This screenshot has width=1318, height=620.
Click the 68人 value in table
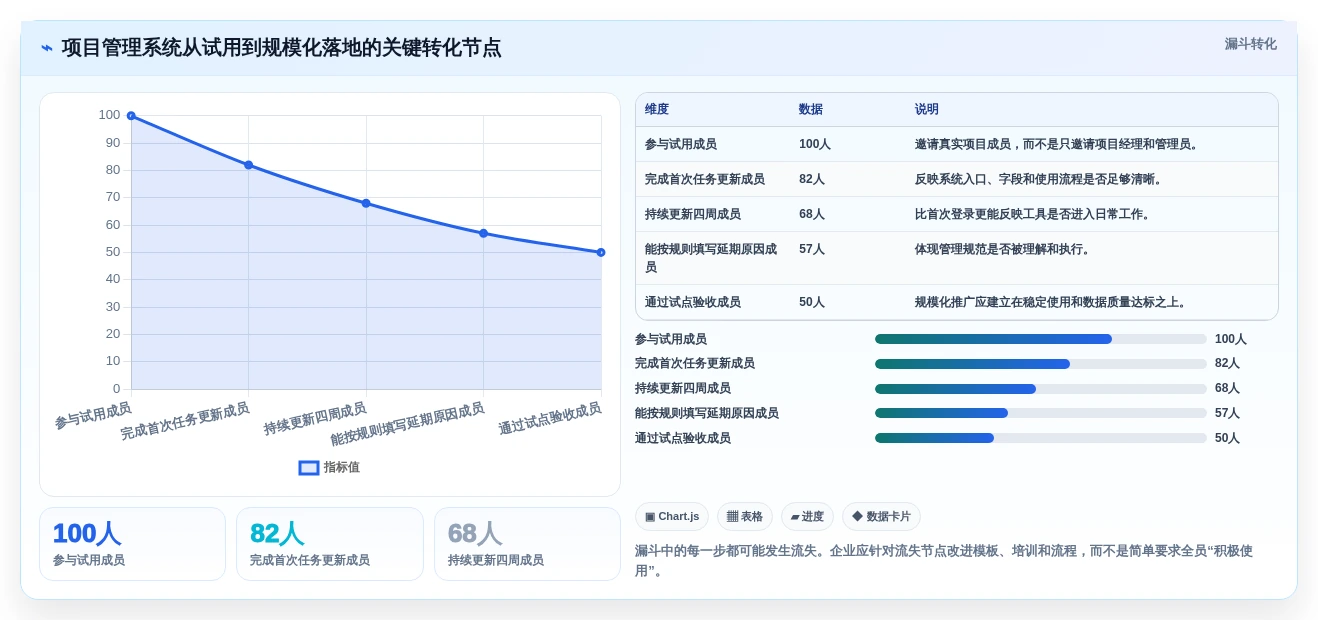click(812, 214)
